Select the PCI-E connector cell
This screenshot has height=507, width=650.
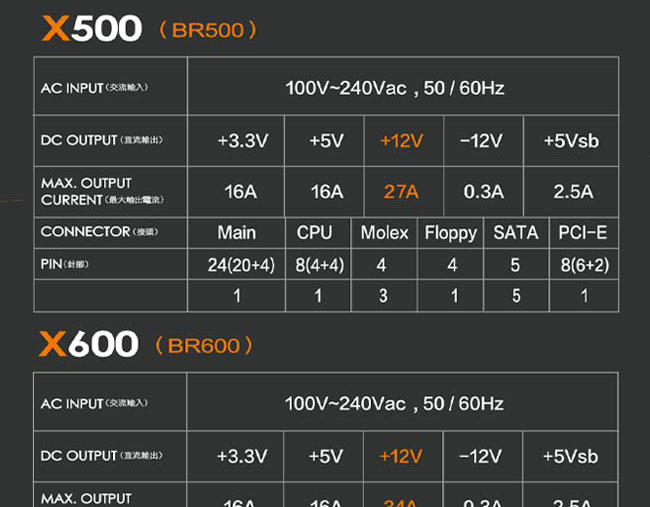[x=582, y=232]
